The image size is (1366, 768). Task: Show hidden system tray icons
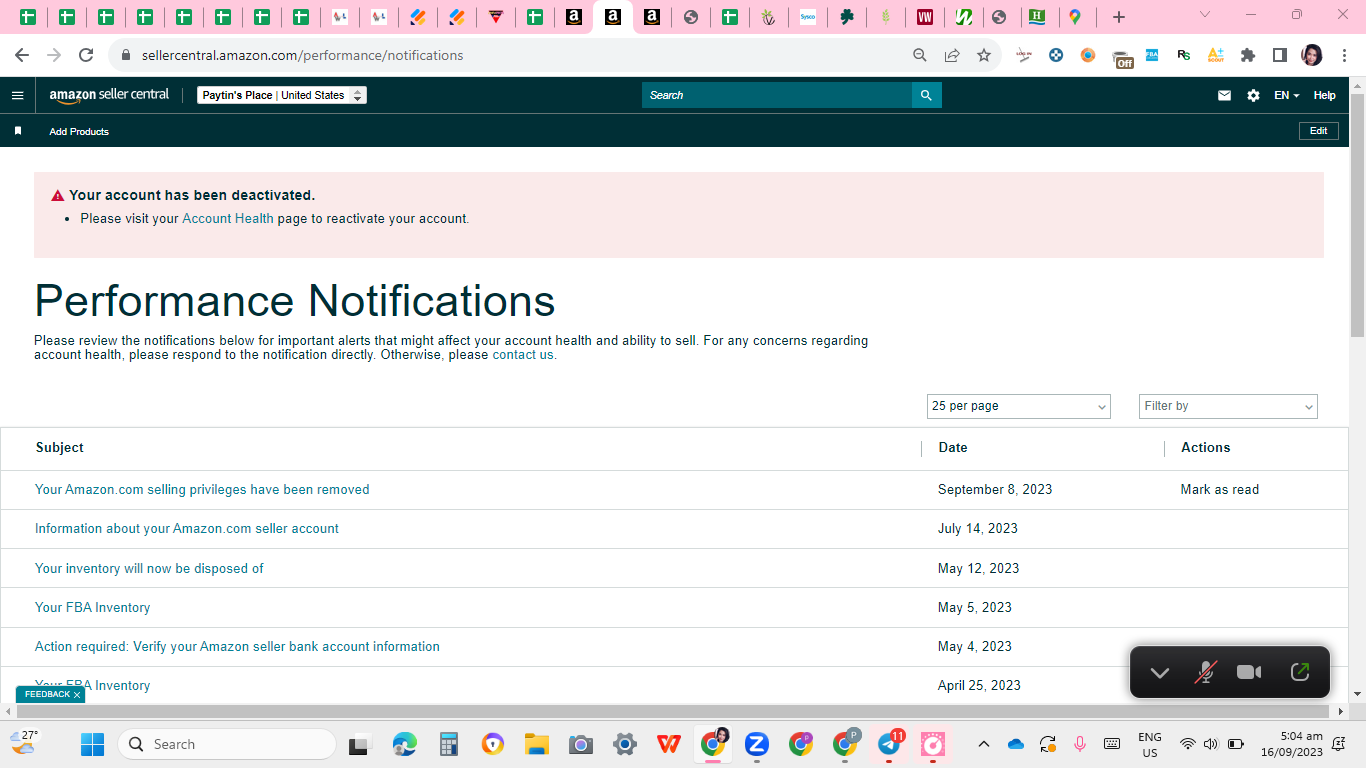[984, 744]
